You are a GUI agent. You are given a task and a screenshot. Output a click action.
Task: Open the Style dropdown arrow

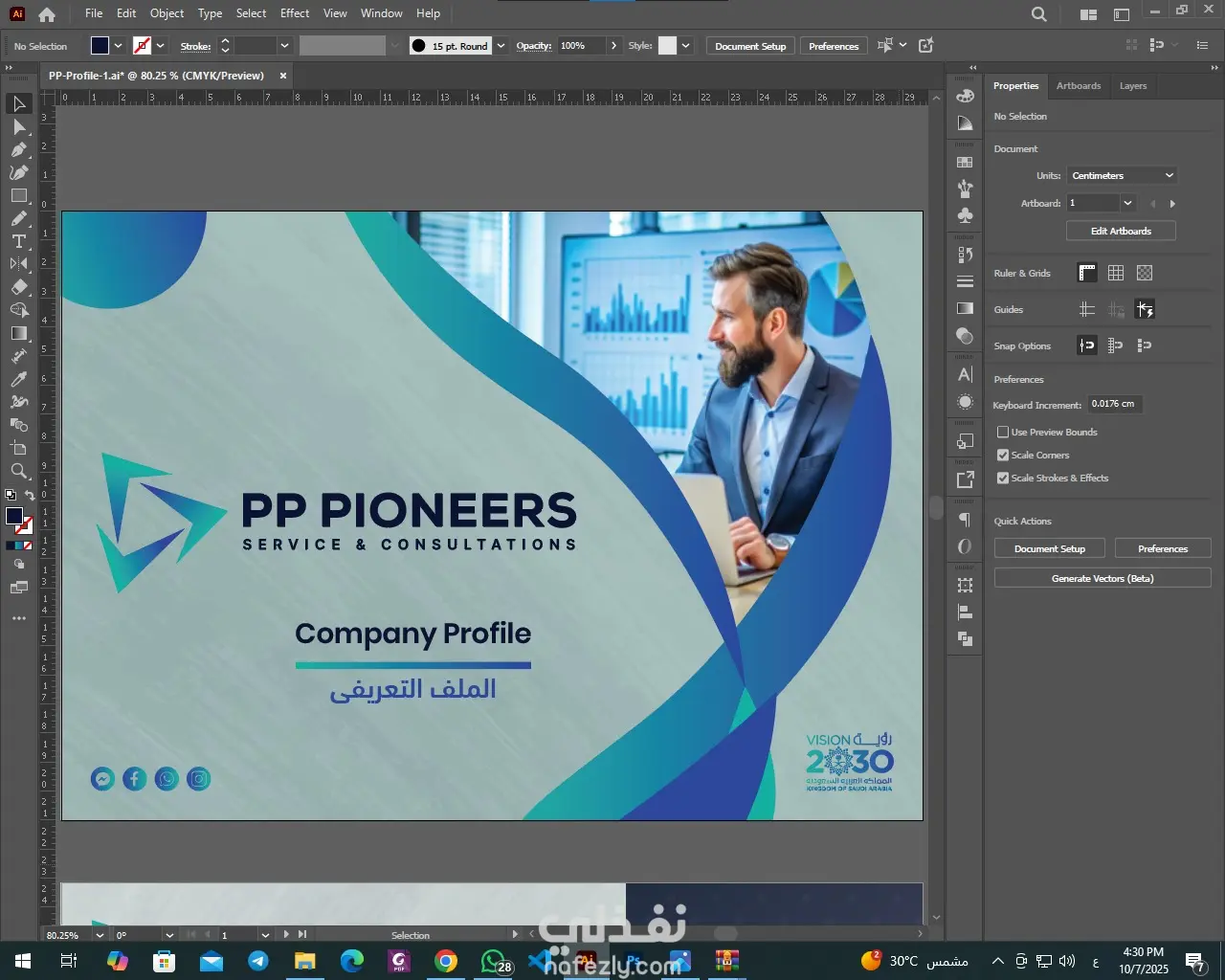686,46
